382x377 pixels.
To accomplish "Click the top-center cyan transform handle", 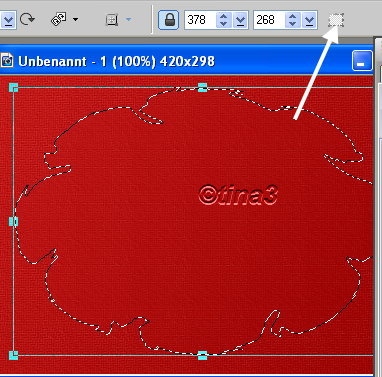I will (x=202, y=88).
